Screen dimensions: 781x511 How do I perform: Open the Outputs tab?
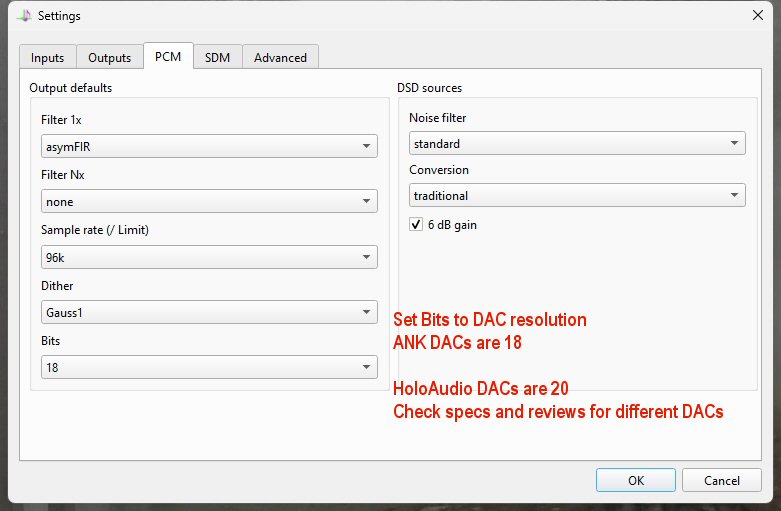coord(109,58)
